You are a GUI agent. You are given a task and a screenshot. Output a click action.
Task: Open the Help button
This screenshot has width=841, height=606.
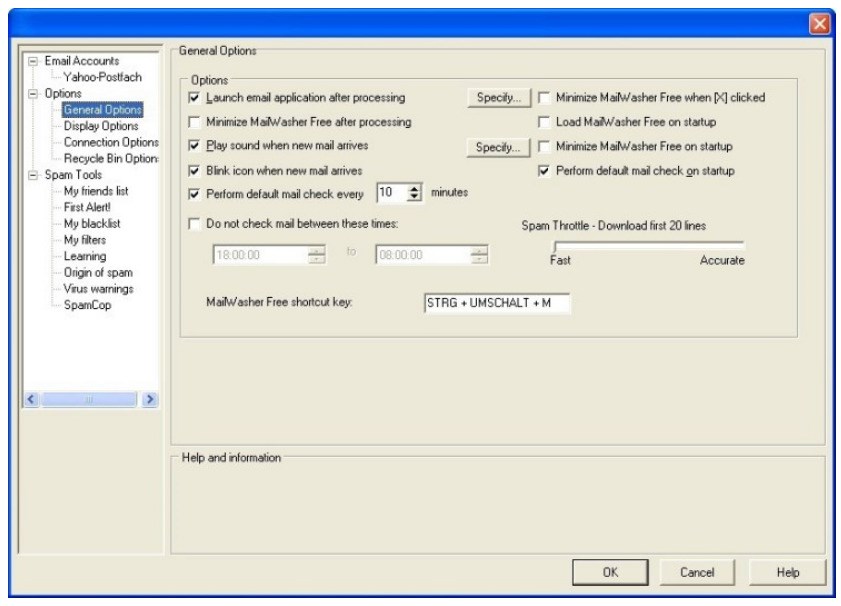[788, 573]
